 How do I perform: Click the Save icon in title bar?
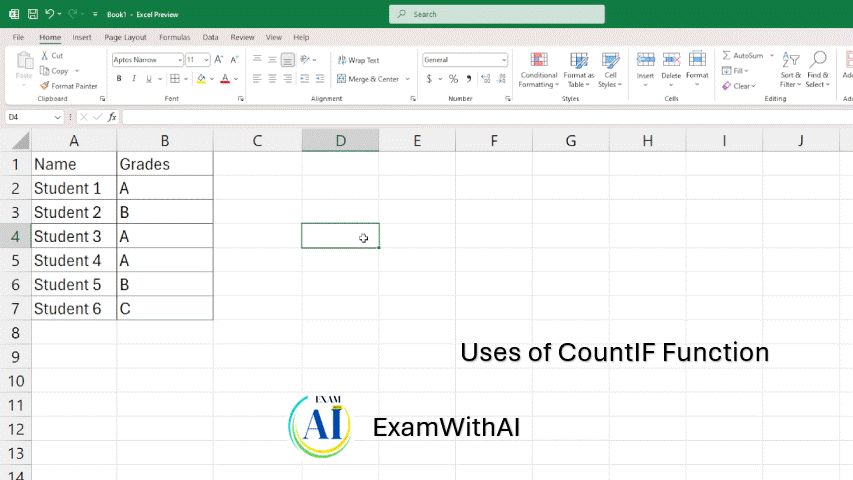(33, 14)
